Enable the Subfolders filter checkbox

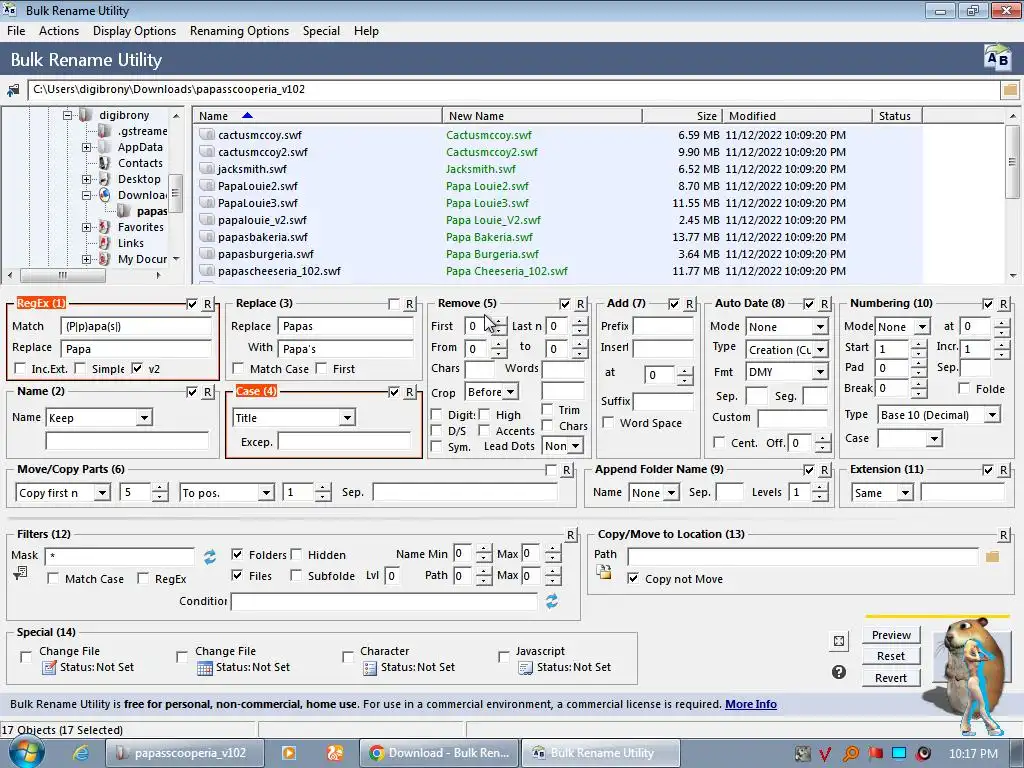pos(296,575)
